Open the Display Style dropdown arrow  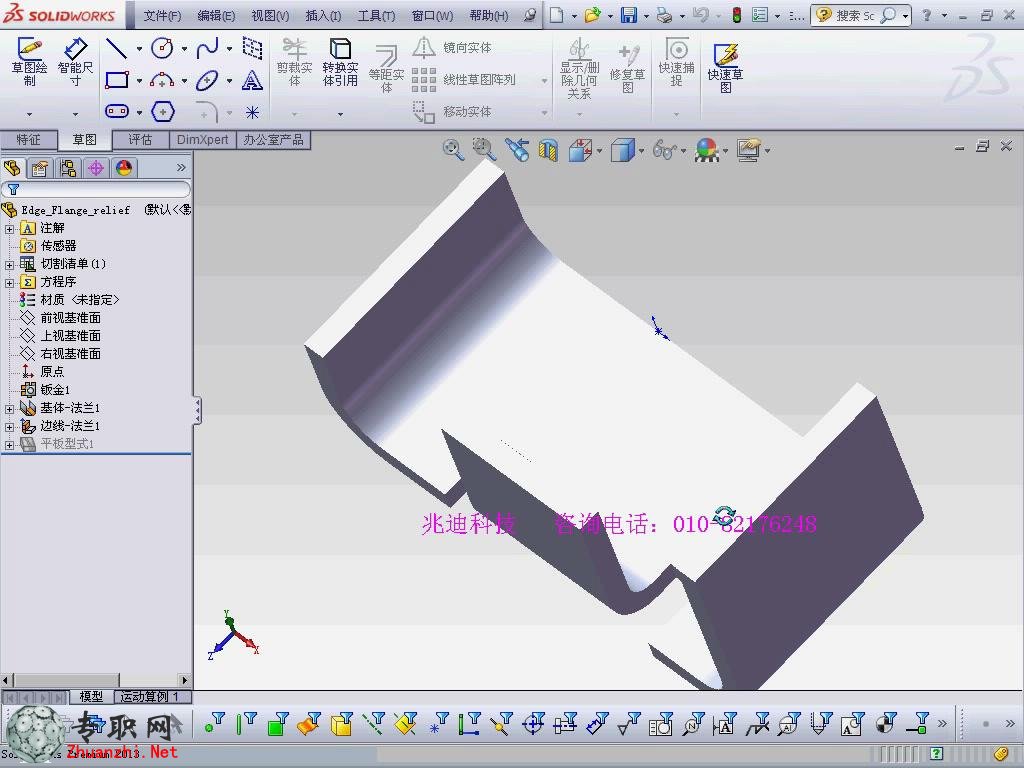641,151
